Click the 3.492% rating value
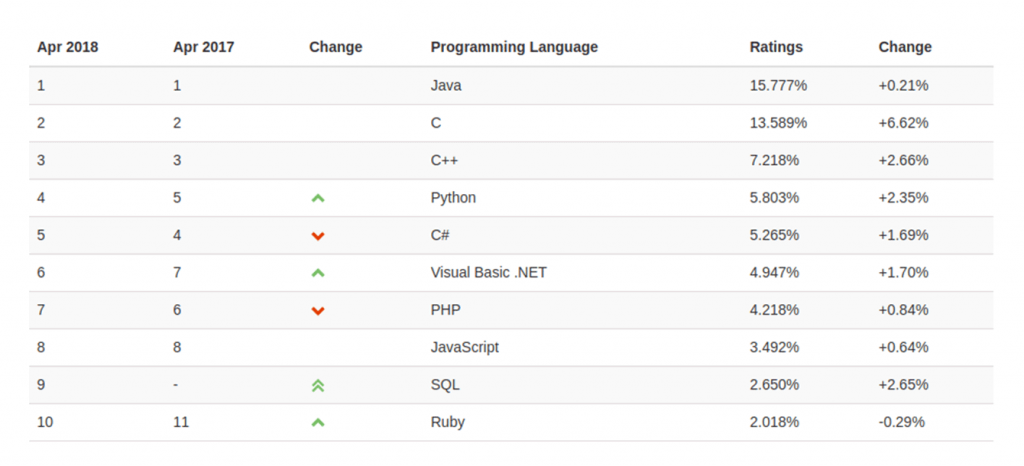The height and width of the screenshot is (466, 1024). [x=774, y=347]
